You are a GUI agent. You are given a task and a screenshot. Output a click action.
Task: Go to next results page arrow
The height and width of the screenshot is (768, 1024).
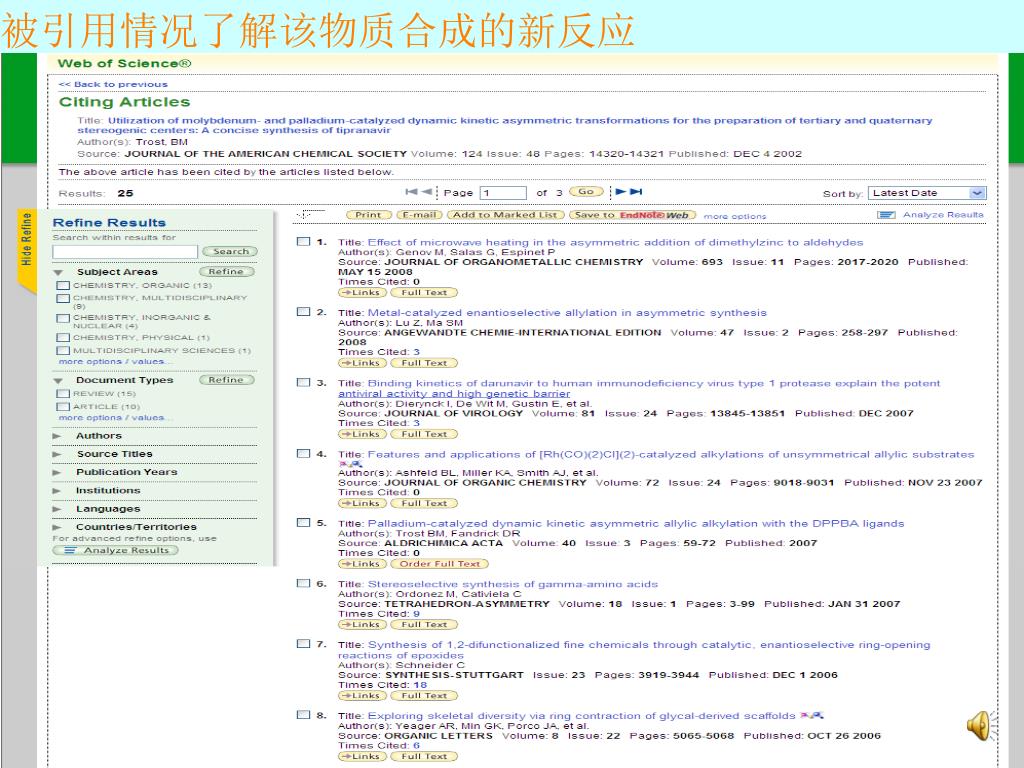click(x=621, y=192)
